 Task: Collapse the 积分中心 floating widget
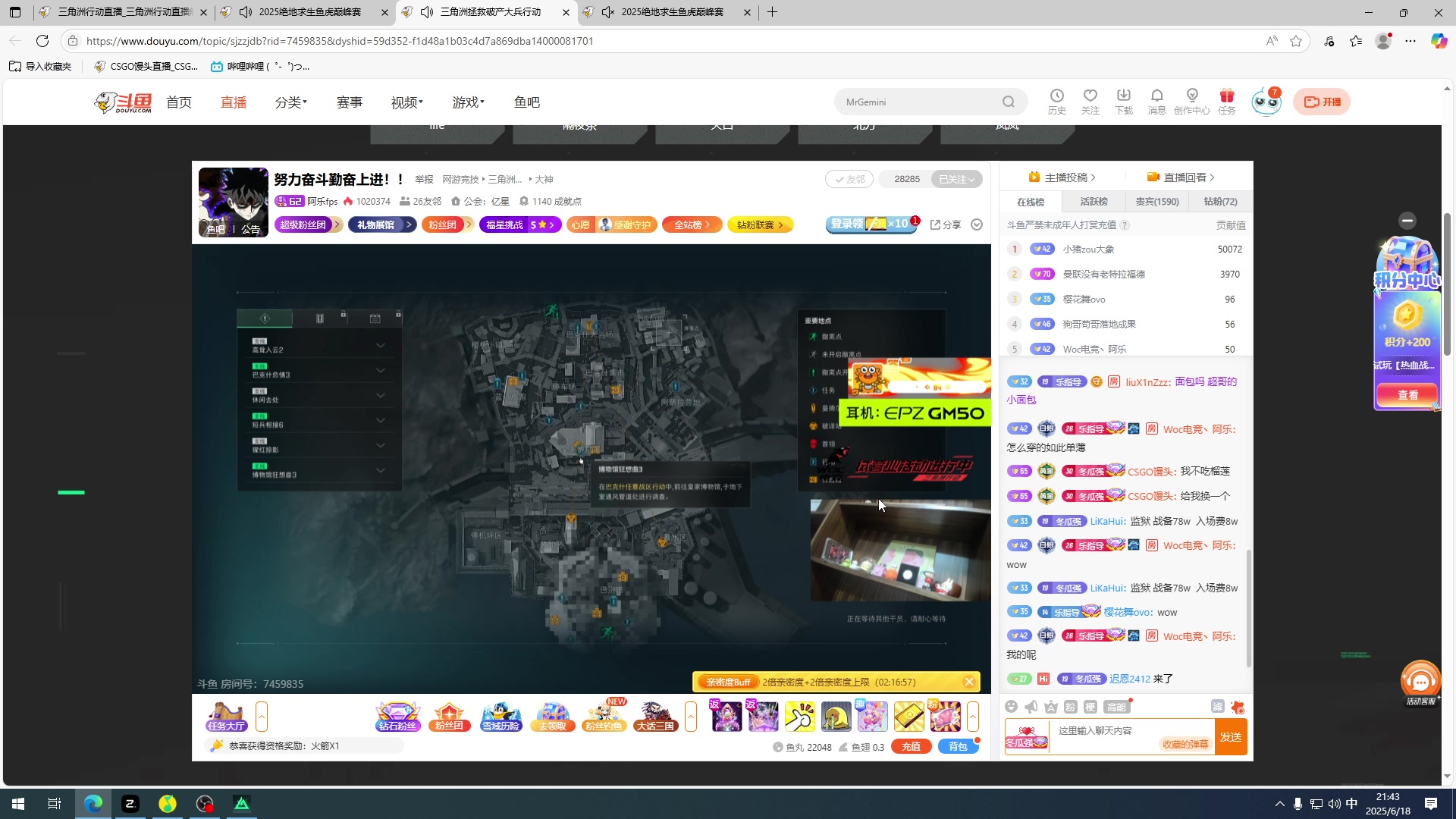click(1407, 221)
